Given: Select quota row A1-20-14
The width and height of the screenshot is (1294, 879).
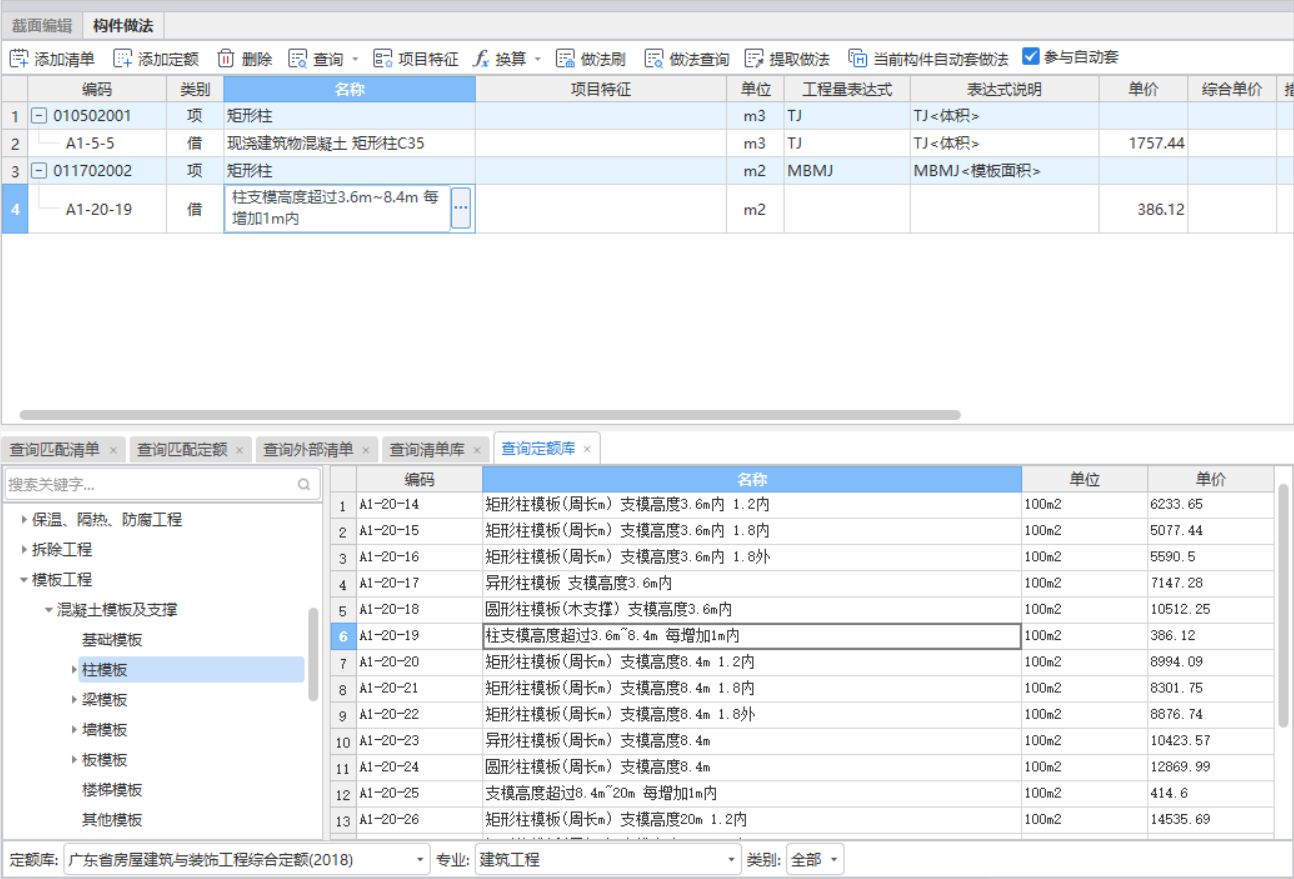Looking at the screenshot, I should [802, 505].
